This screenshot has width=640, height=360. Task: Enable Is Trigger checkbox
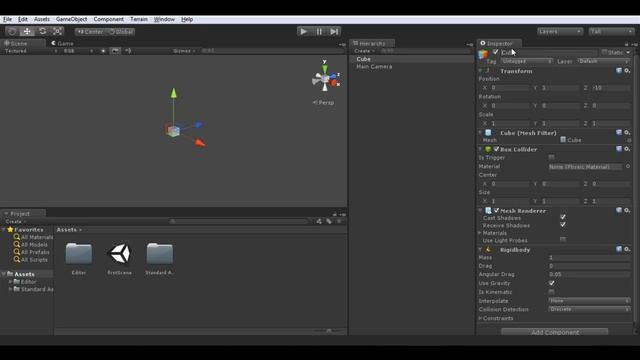tap(551, 158)
